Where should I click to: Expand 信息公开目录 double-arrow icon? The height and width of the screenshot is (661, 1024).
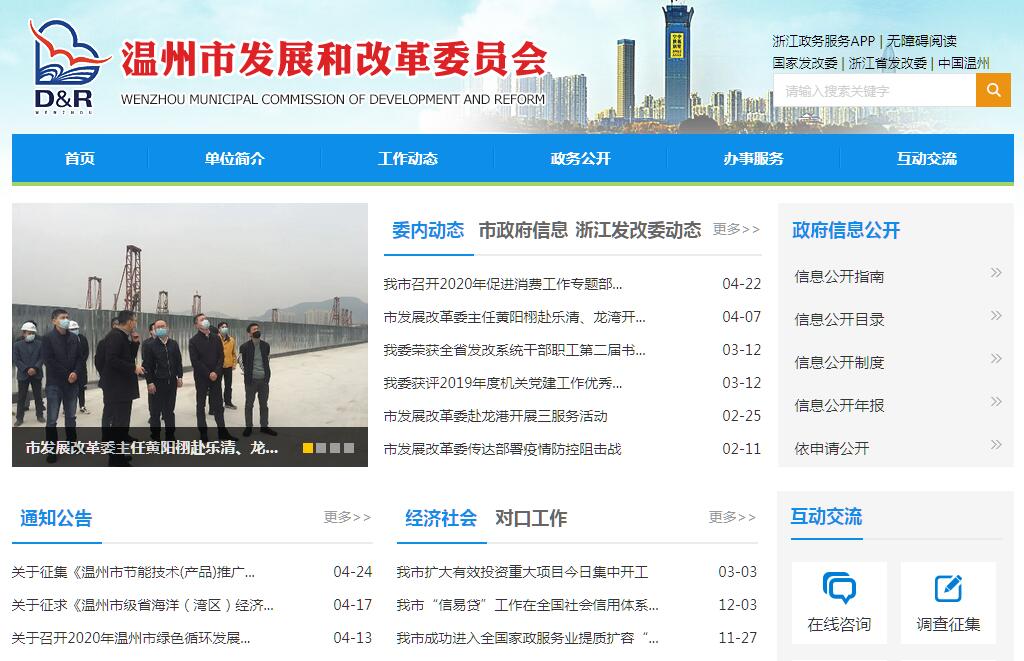pos(995,316)
